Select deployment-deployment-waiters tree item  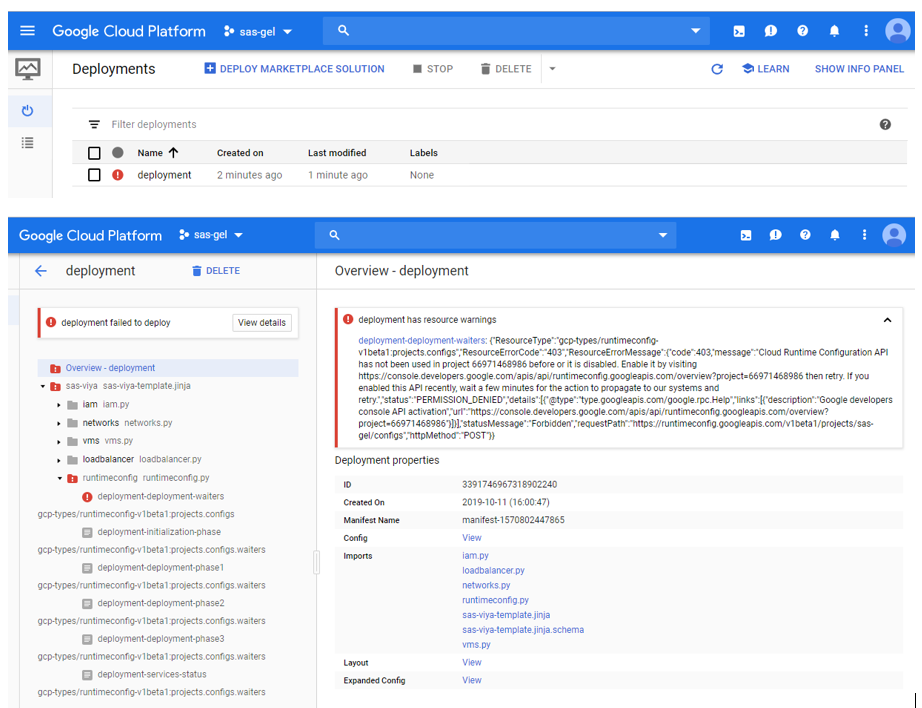[160, 496]
